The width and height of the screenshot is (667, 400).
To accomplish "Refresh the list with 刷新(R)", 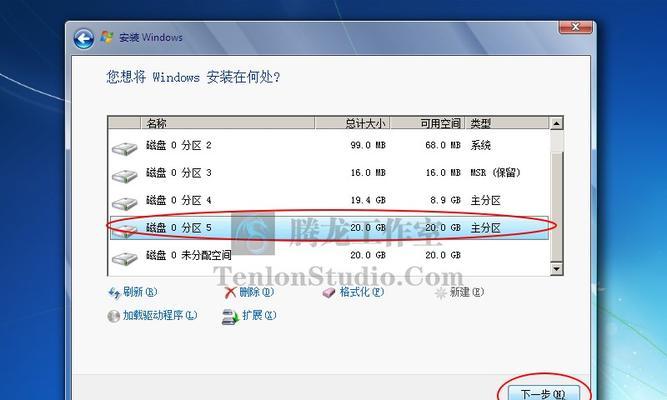I will pos(140,292).
